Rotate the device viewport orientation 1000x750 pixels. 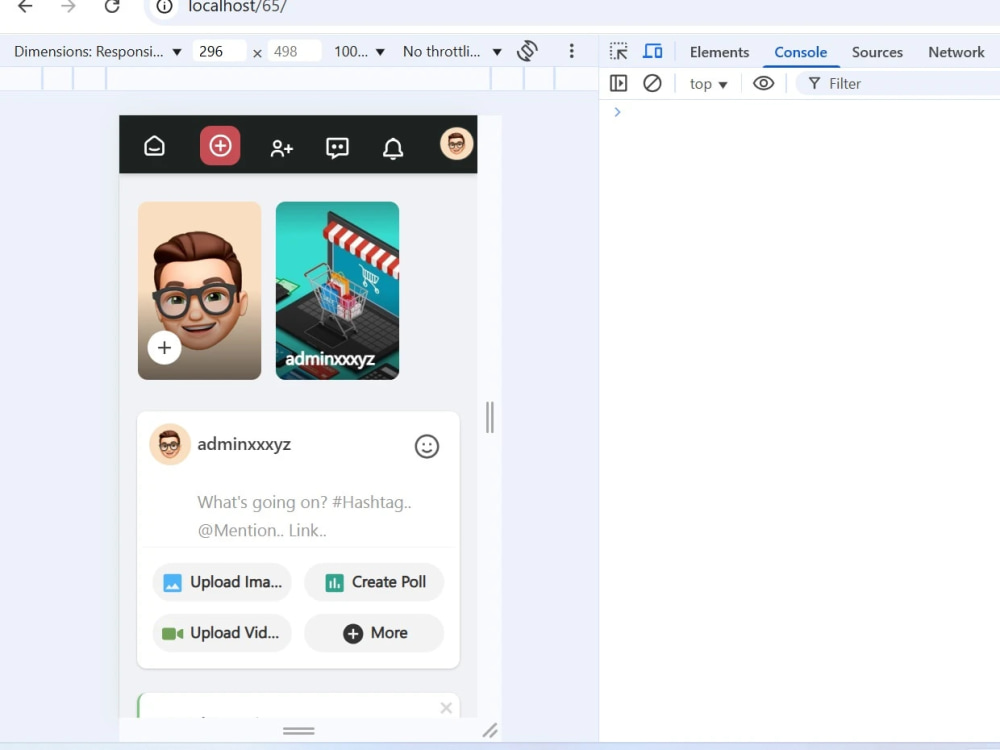(x=527, y=51)
